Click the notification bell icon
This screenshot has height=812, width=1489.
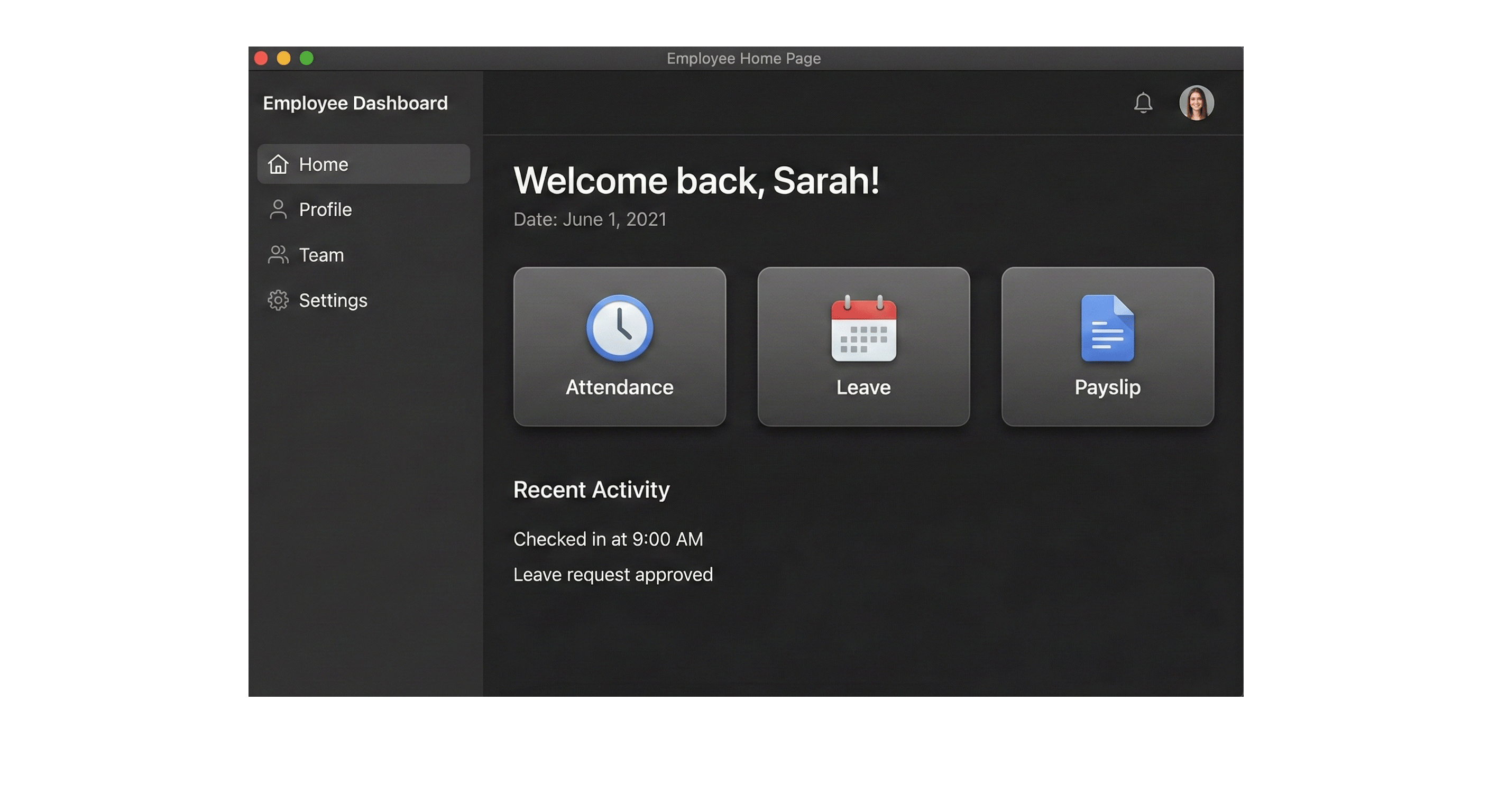[1143, 103]
